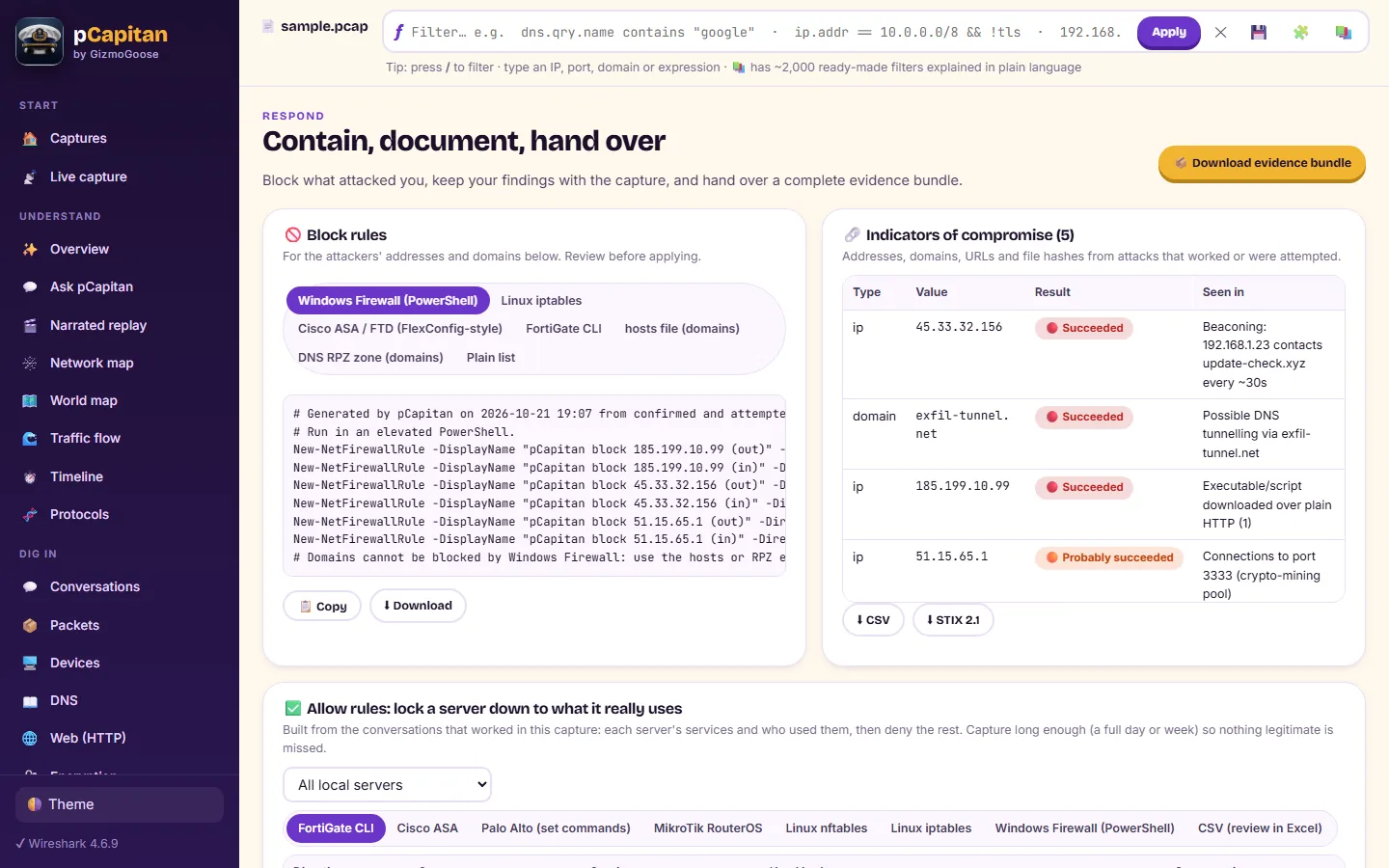
Task: Click the Devices monitor icon
Action: coord(30,664)
